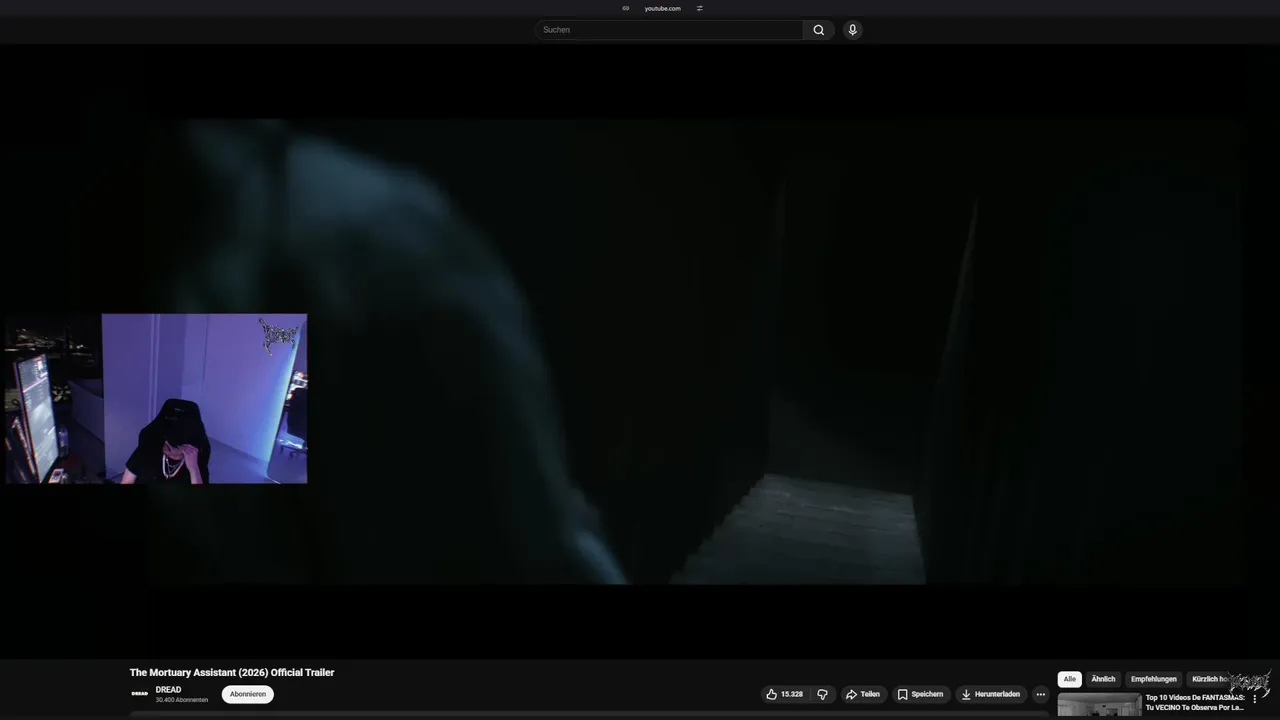Like the video with thumbs-up 15.328

pos(784,694)
